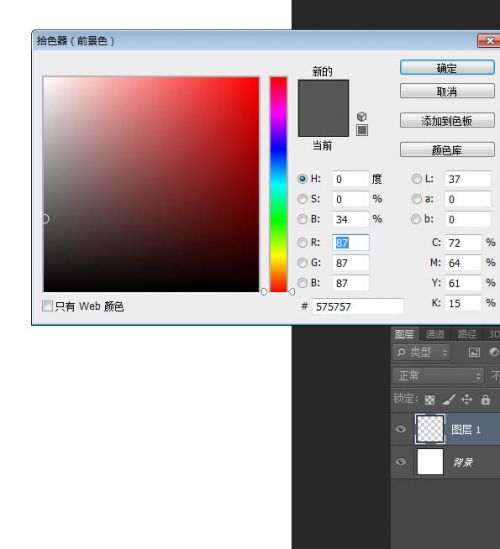Click the pixel layer filter icon
500x549 pixels.
[x=474, y=352]
